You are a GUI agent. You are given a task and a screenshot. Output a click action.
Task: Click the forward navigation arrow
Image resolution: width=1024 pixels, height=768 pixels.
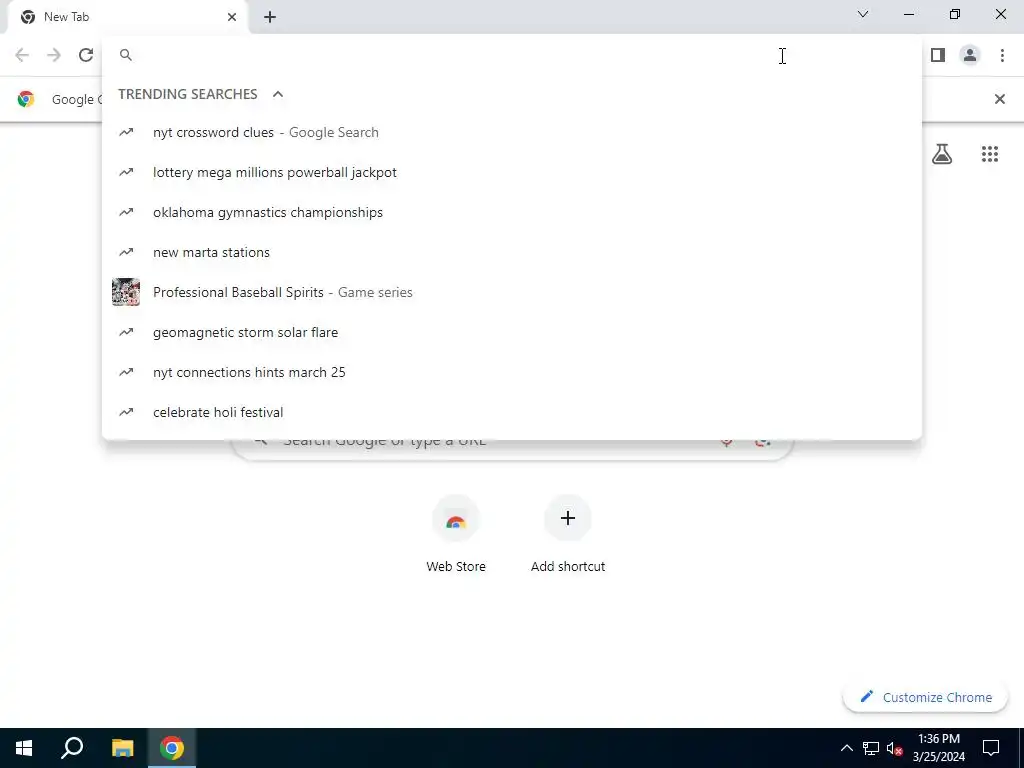[54, 55]
